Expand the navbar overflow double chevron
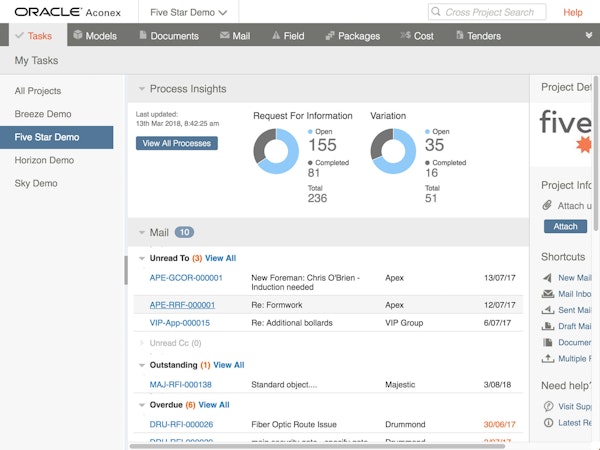600x450 pixels. (589, 35)
